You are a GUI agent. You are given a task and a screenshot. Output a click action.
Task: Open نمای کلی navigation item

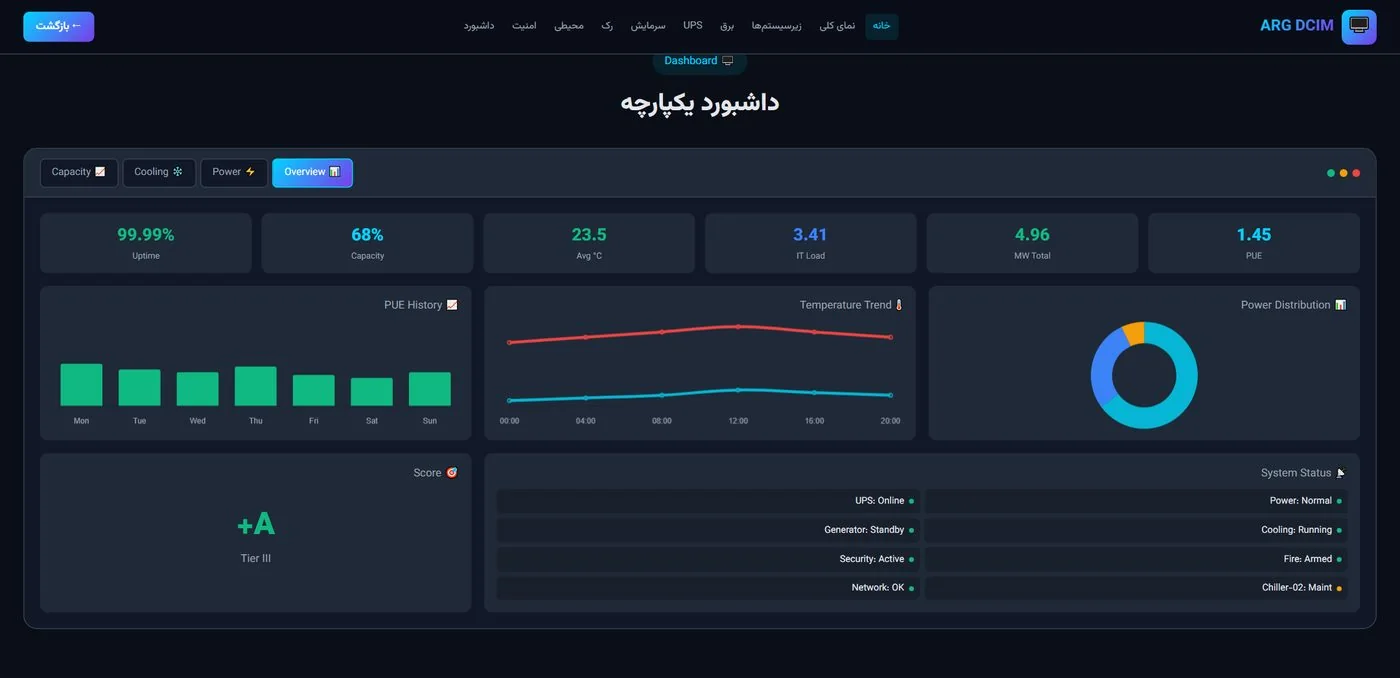point(838,26)
